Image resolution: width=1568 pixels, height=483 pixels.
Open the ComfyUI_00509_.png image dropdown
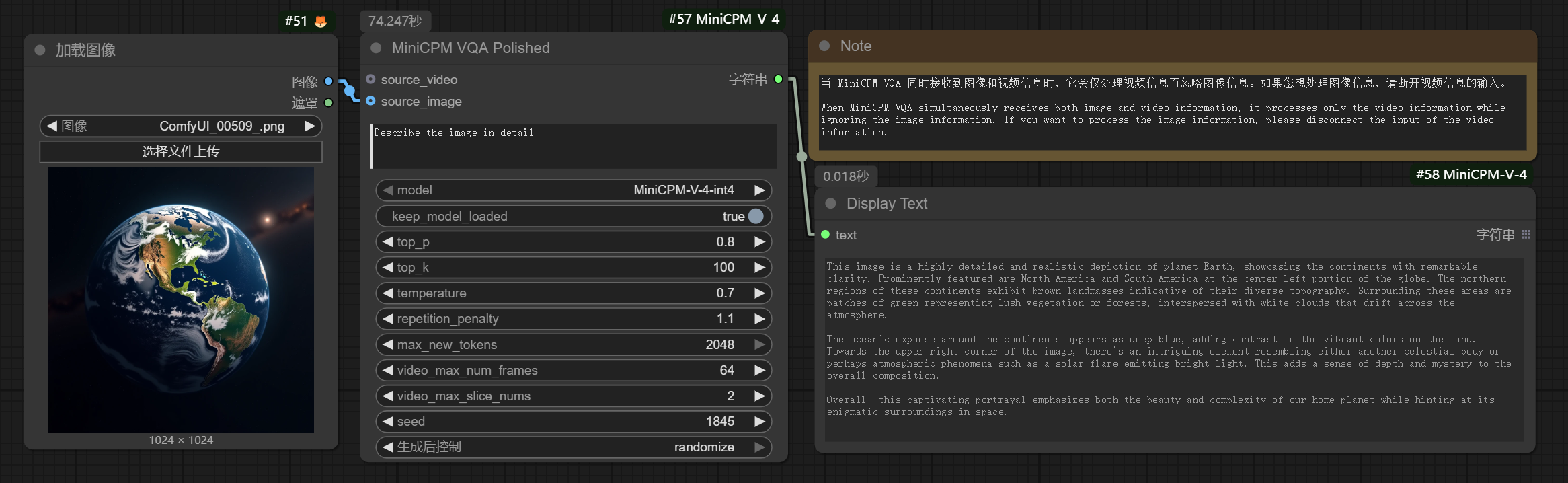[181, 126]
